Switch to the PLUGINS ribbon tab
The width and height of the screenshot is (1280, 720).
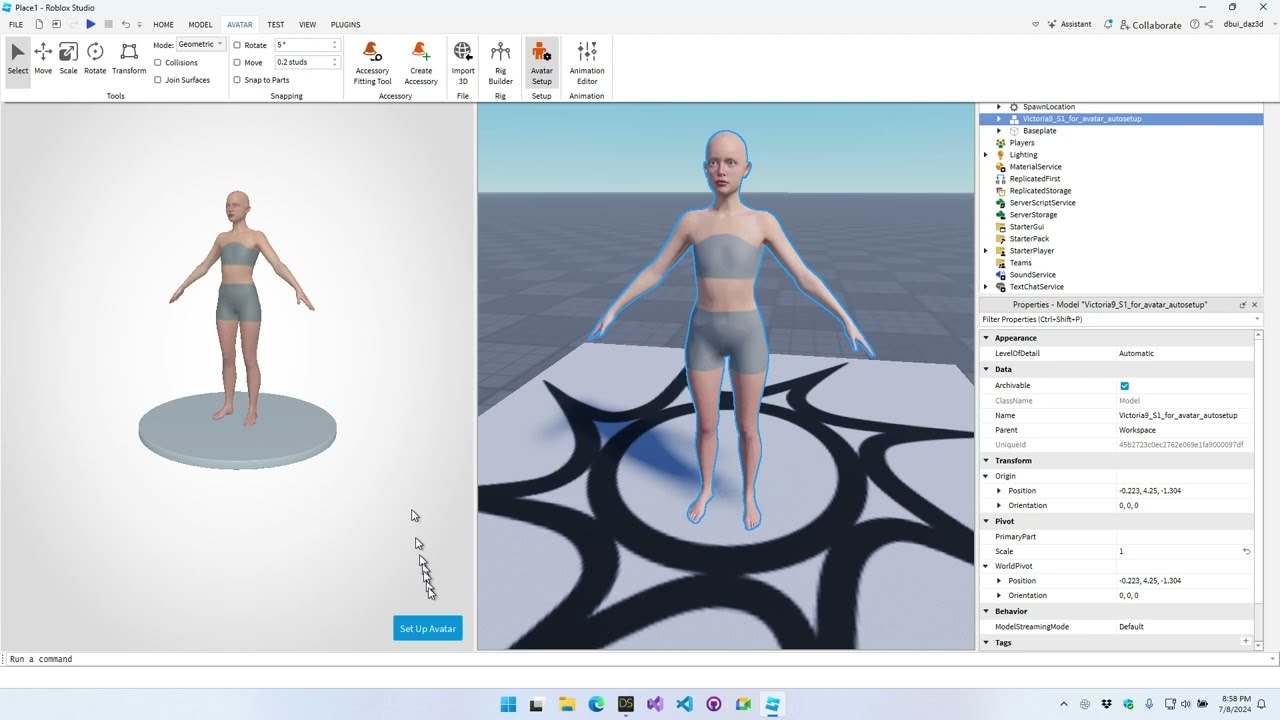click(345, 24)
